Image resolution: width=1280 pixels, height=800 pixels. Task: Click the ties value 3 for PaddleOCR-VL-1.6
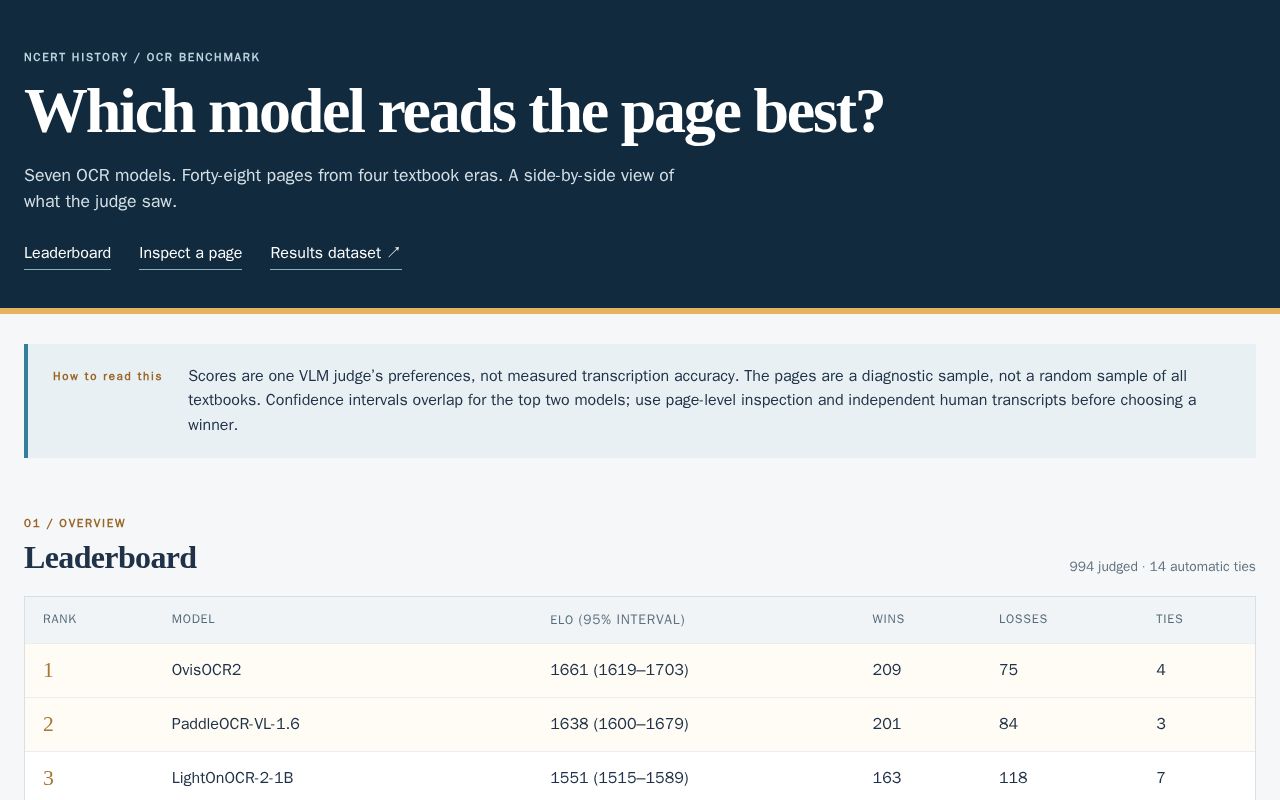point(1161,724)
